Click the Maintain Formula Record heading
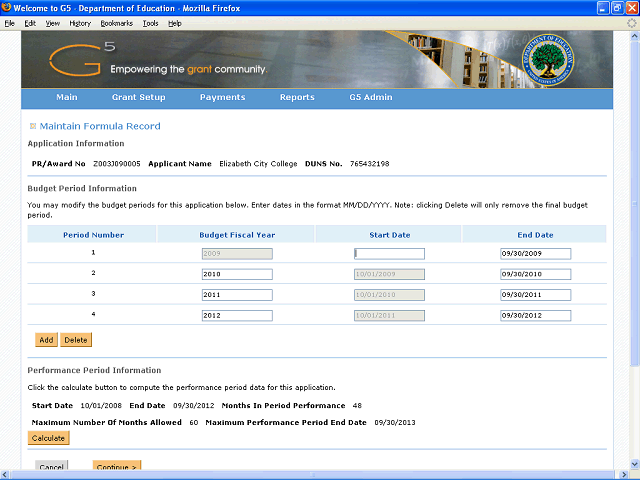This screenshot has height=480, width=640. [x=100, y=126]
